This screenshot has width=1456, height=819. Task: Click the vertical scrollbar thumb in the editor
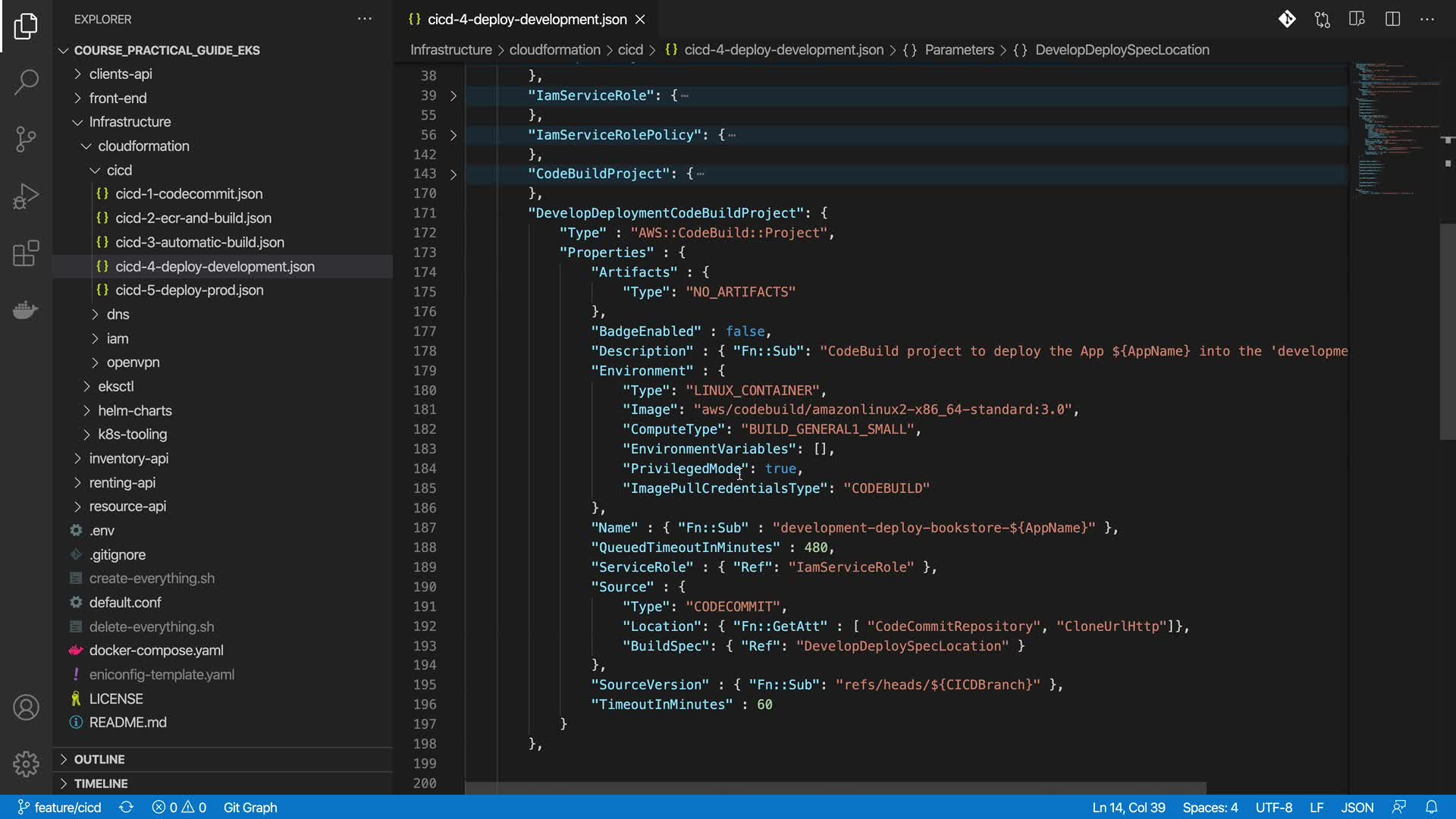pyautogui.click(x=1447, y=331)
